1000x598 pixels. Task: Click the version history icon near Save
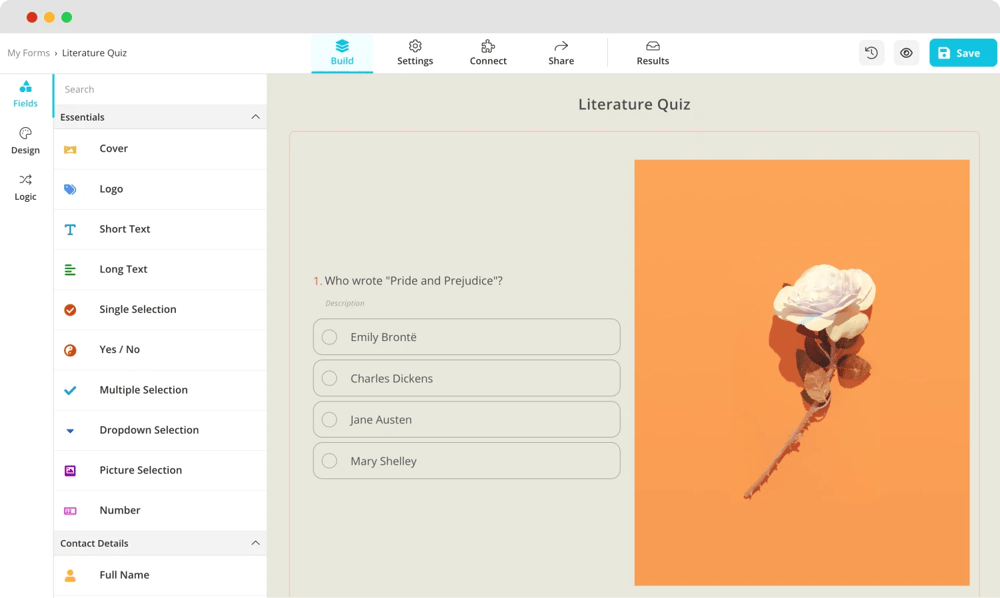click(x=871, y=52)
